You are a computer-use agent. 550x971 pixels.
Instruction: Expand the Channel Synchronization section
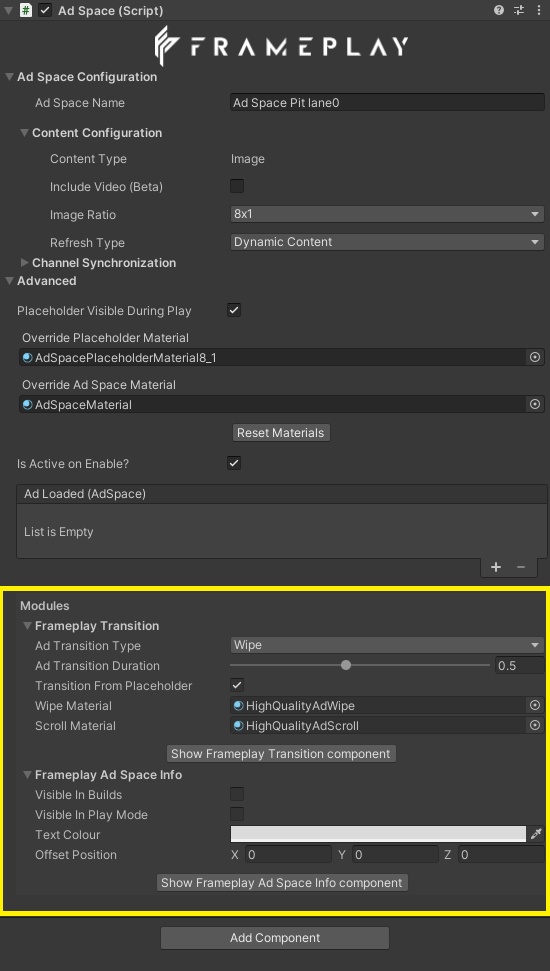pos(25,263)
